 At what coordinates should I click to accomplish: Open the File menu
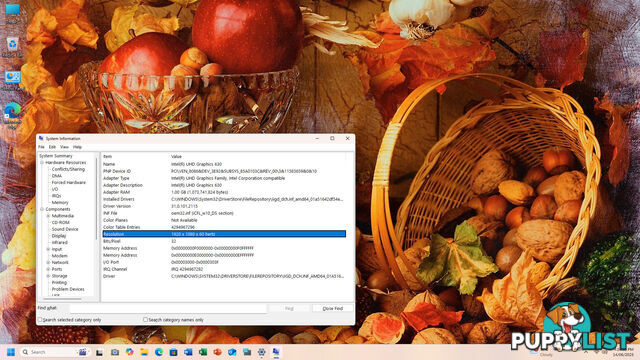(x=41, y=147)
